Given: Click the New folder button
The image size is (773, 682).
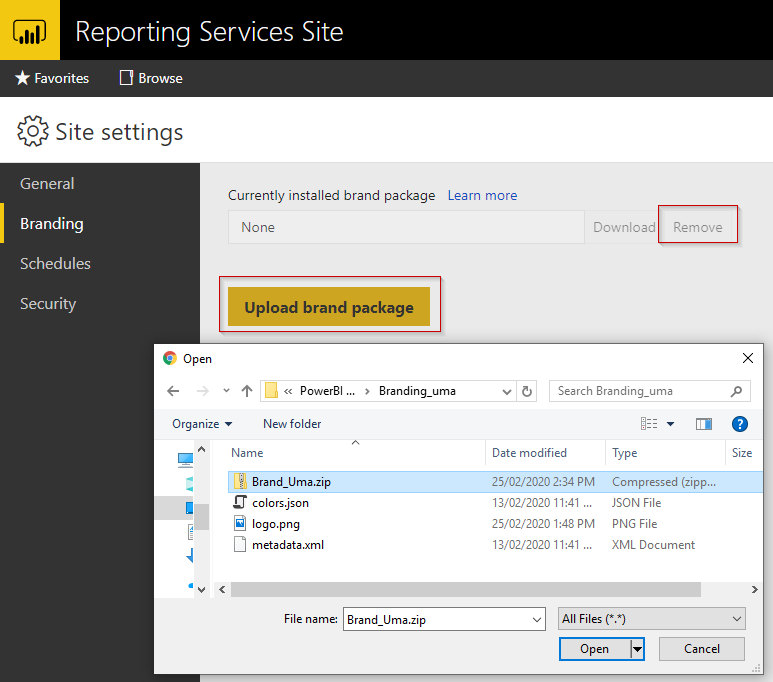Looking at the screenshot, I should coord(292,424).
